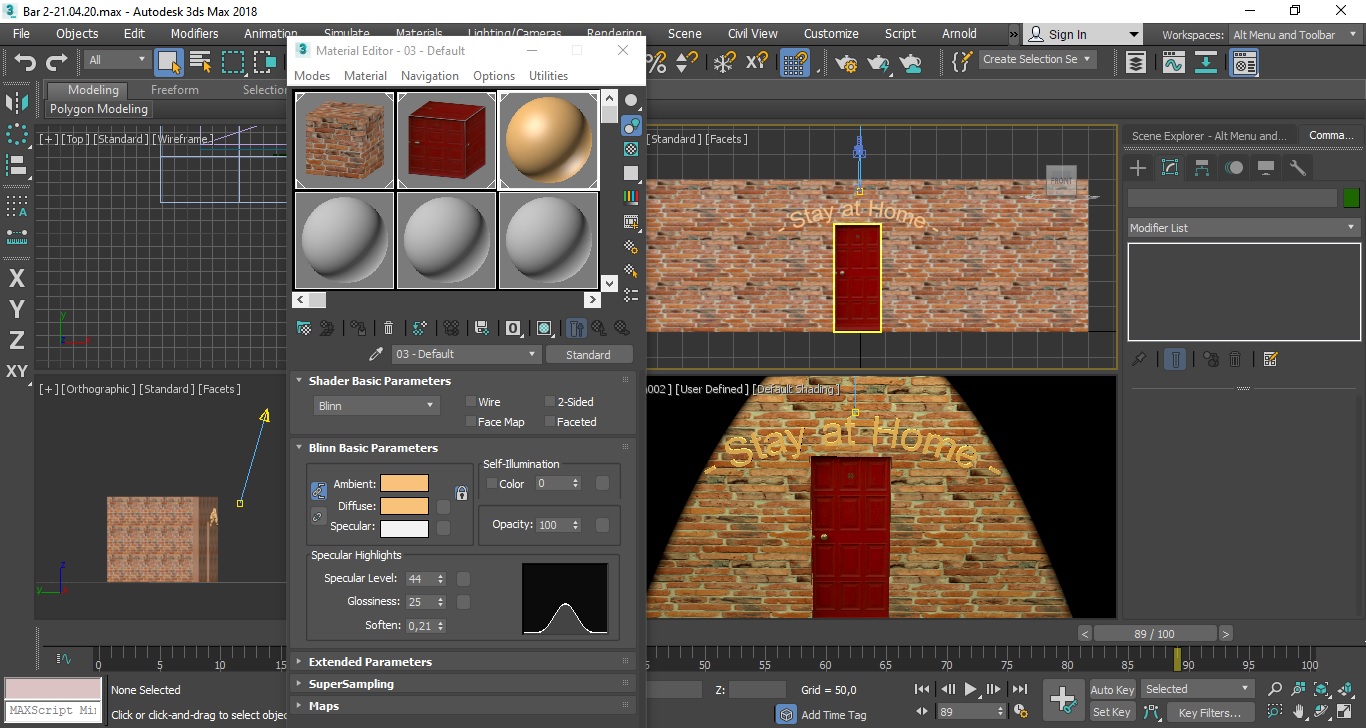1366x728 pixels.
Task: Toggle the Layer Explorer icon
Action: [1136, 63]
